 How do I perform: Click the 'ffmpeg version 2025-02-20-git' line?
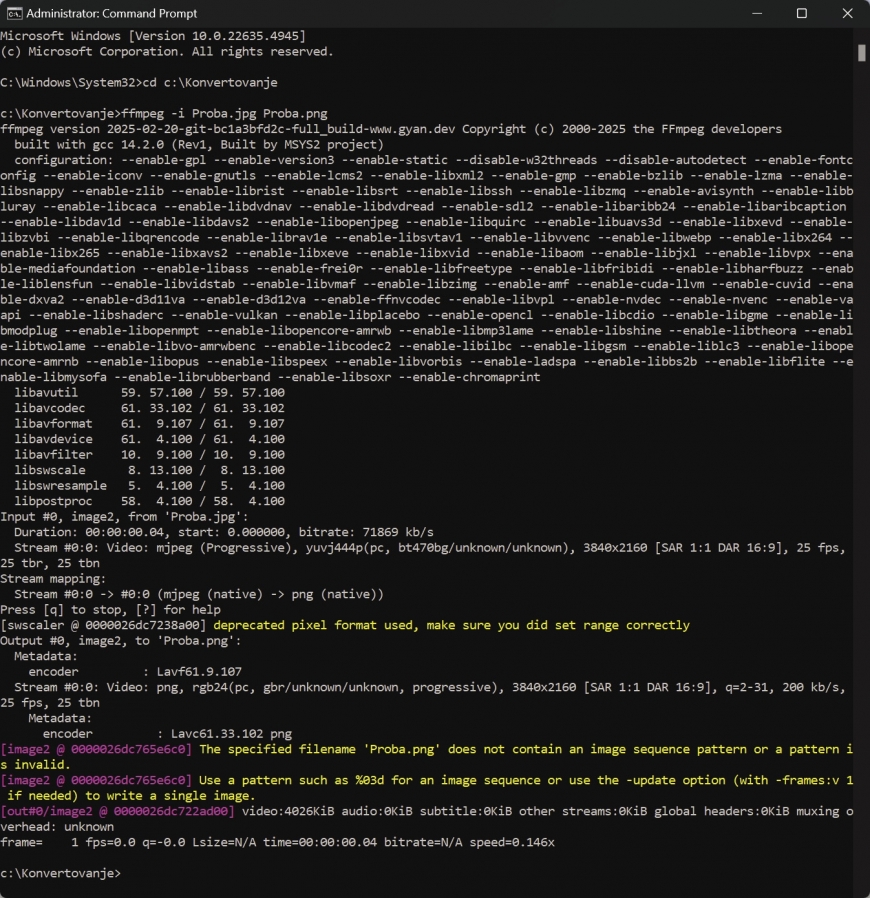click(x=391, y=129)
